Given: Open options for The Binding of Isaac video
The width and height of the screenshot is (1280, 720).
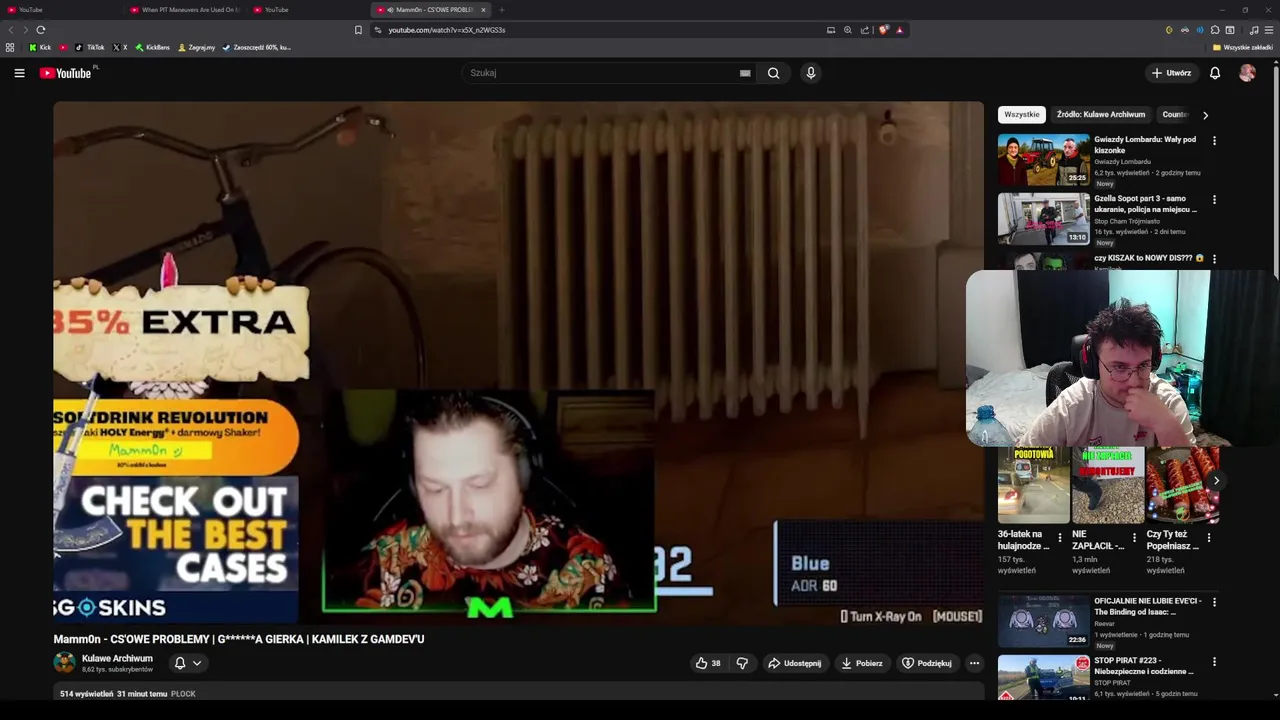Looking at the screenshot, I should tap(1214, 602).
